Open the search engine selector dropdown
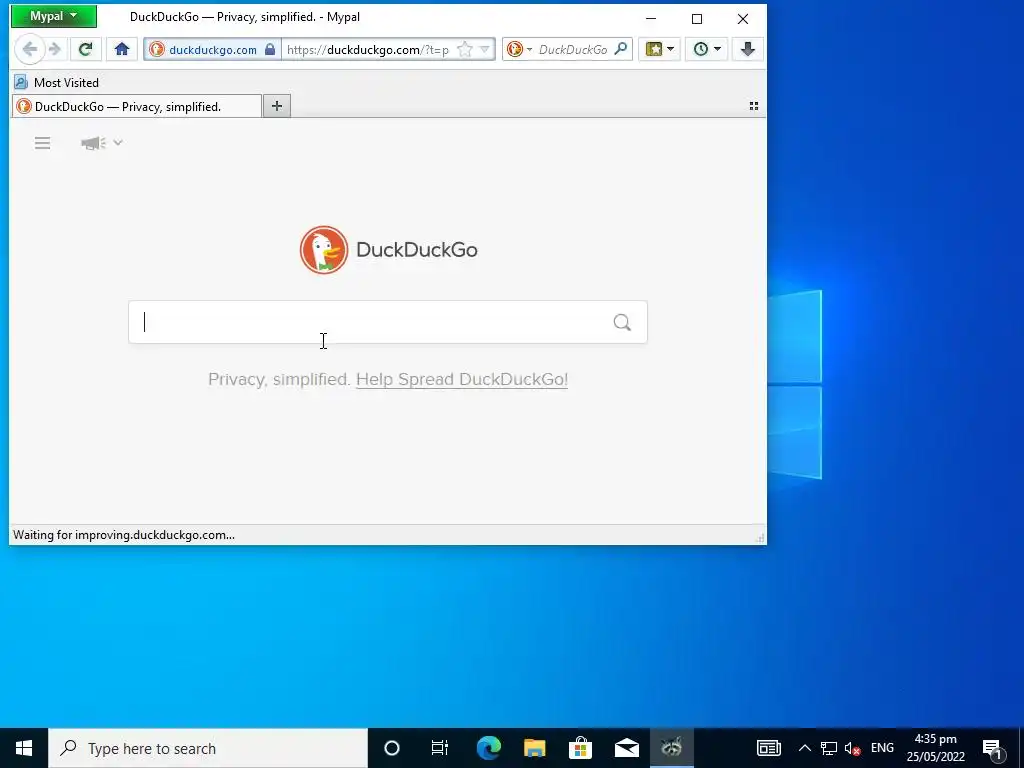The image size is (1024, 768). pos(520,50)
